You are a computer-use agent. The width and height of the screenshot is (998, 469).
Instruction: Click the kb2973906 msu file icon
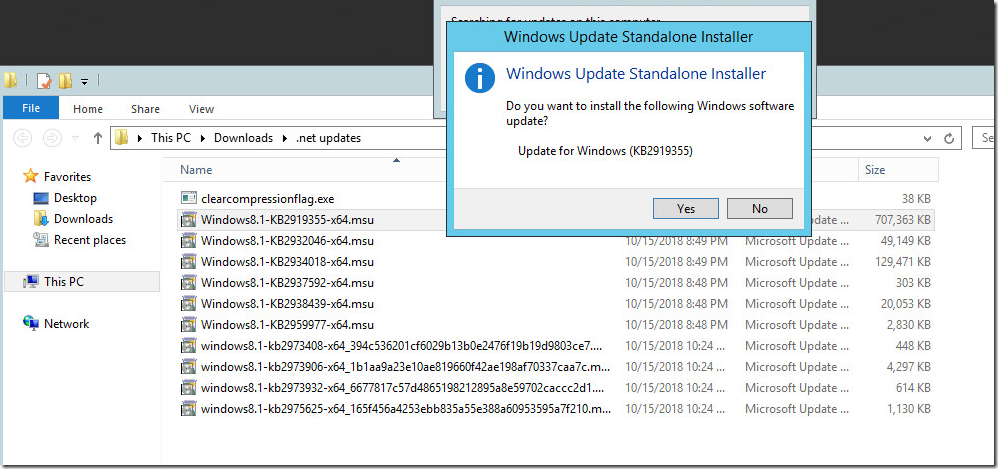[x=188, y=367]
